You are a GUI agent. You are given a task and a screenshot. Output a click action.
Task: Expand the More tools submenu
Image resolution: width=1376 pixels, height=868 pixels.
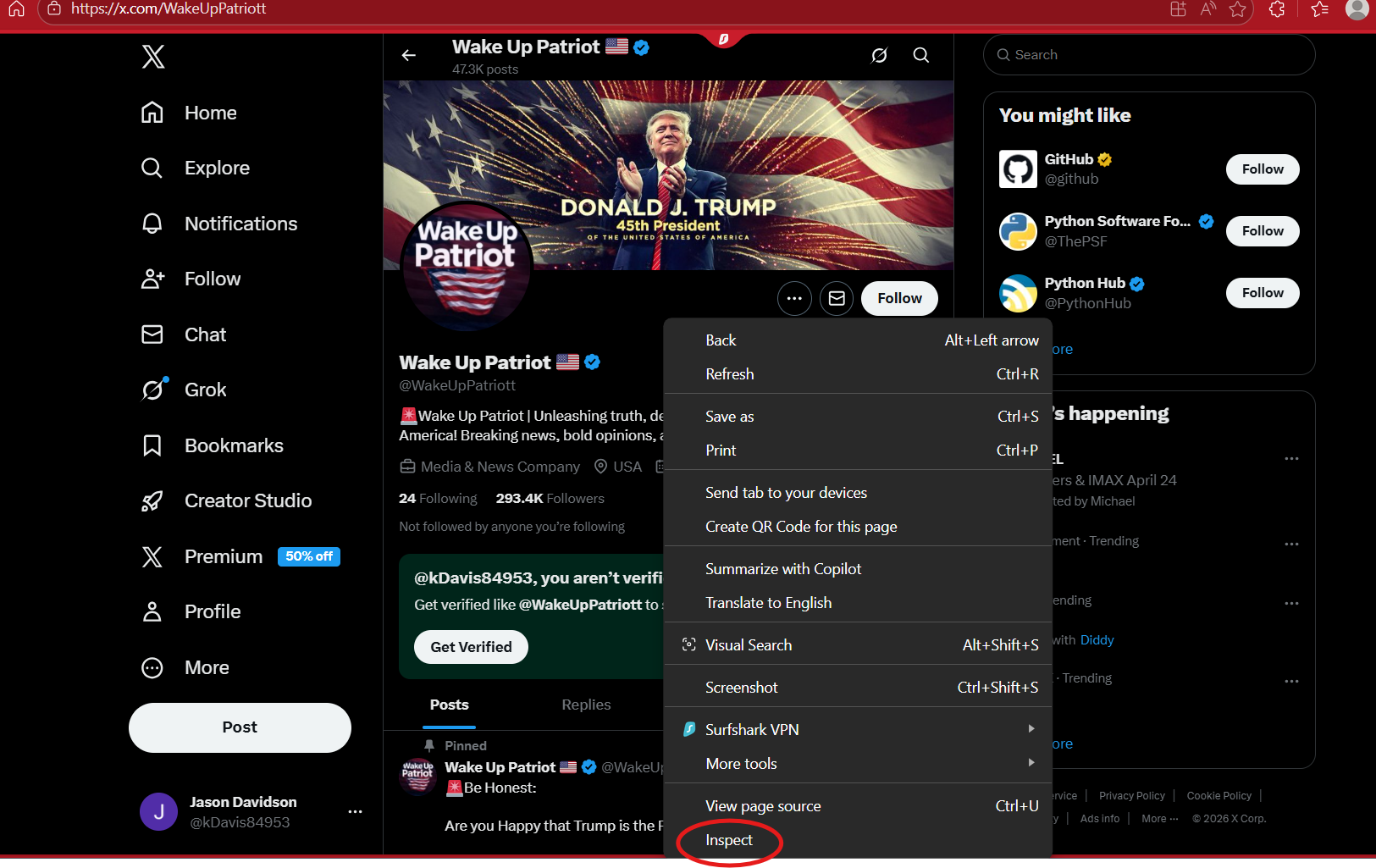pos(858,763)
